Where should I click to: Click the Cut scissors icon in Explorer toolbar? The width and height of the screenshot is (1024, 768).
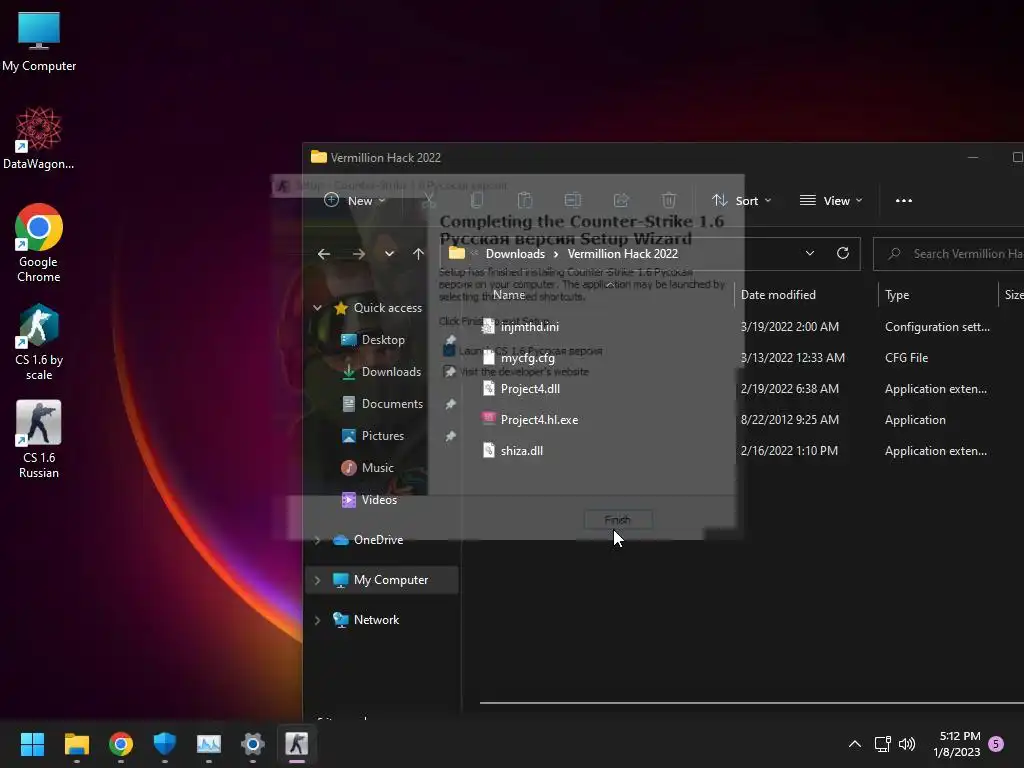pos(429,200)
